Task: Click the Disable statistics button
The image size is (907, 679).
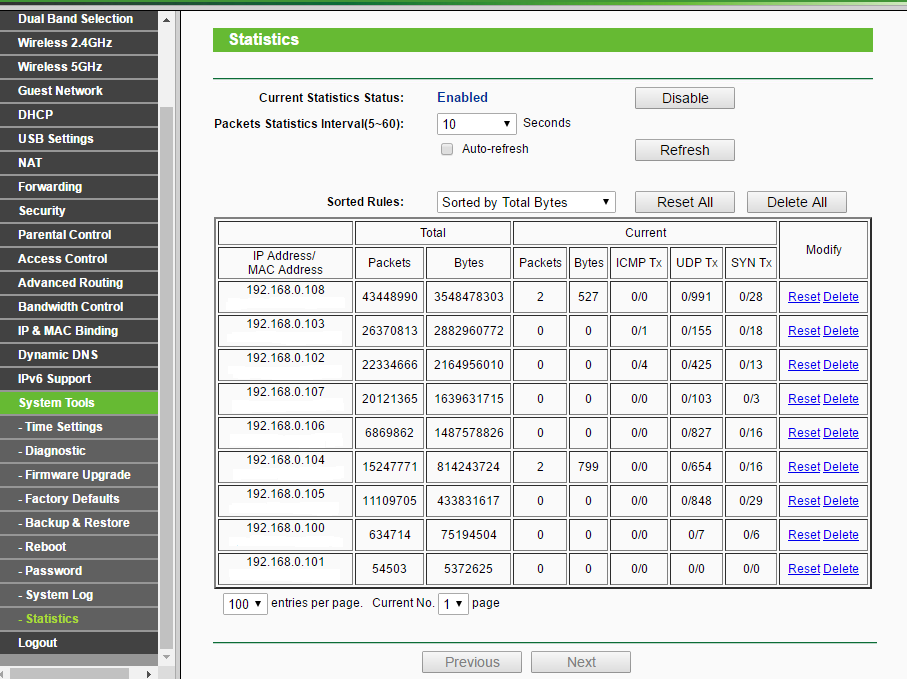Action: (x=684, y=98)
